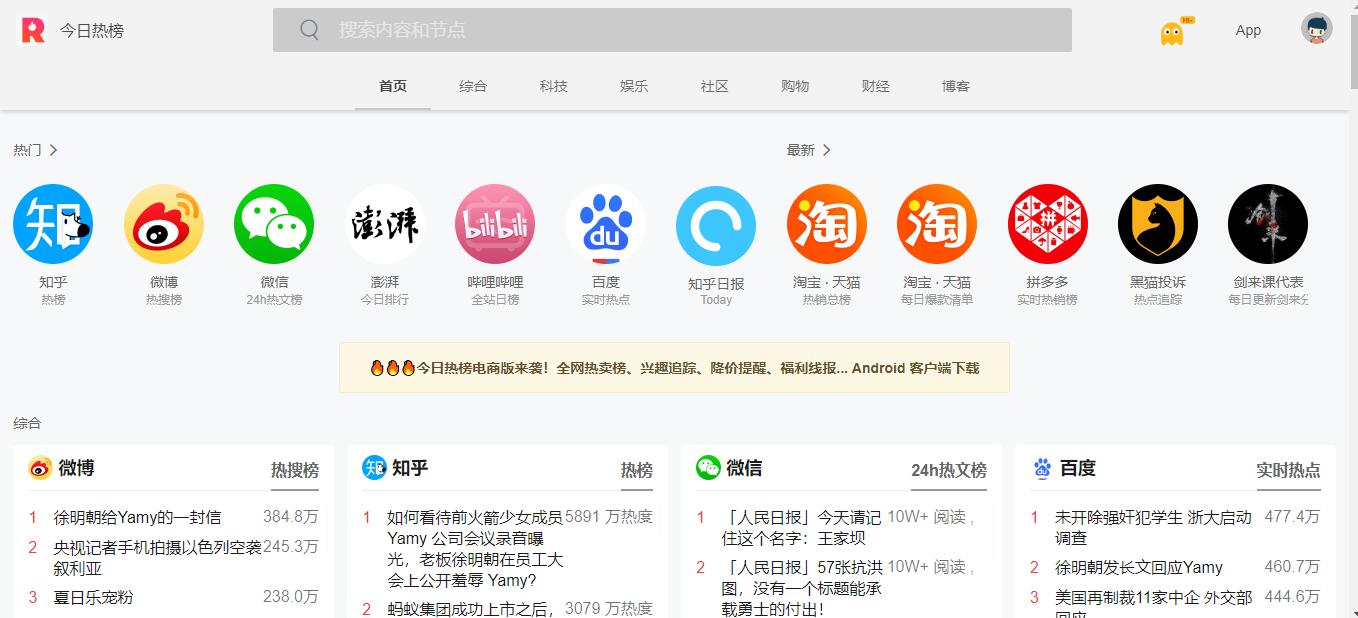Open Zhihu question 如何看待前火箭少女成员 Yamy 公司会议录音曝光
This screenshot has height=618, width=1358.
(x=475, y=549)
